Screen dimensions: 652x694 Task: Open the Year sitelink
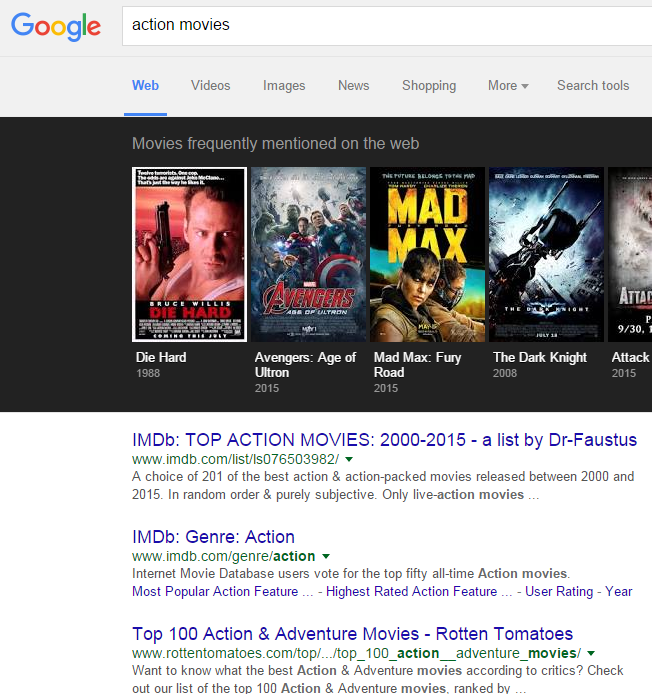click(619, 591)
